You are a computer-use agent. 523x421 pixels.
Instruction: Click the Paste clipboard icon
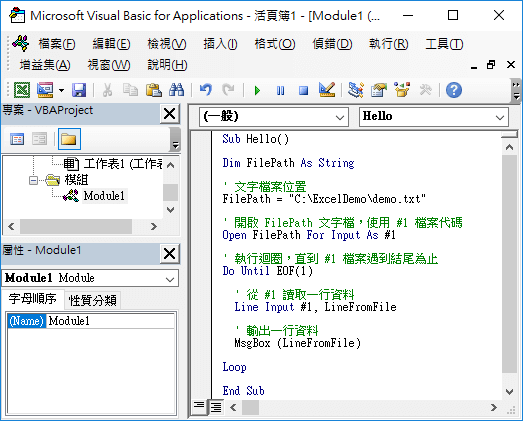(153, 90)
